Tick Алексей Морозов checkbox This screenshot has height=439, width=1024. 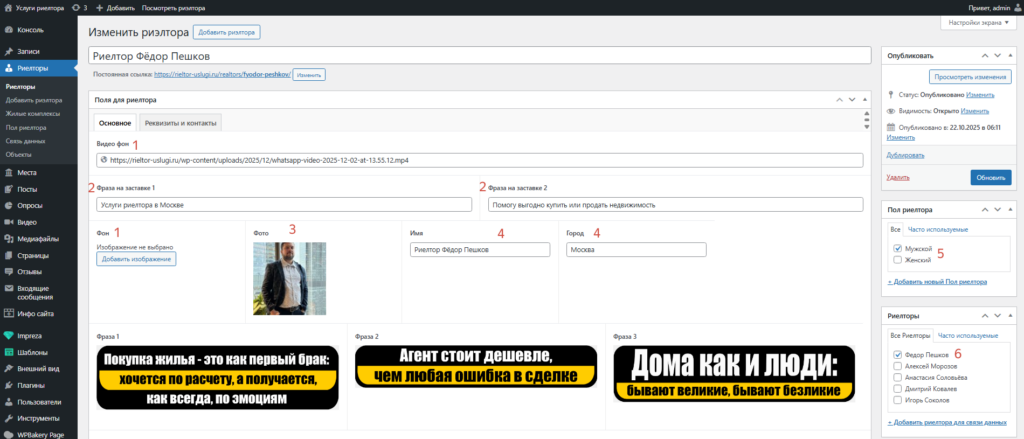point(897,366)
